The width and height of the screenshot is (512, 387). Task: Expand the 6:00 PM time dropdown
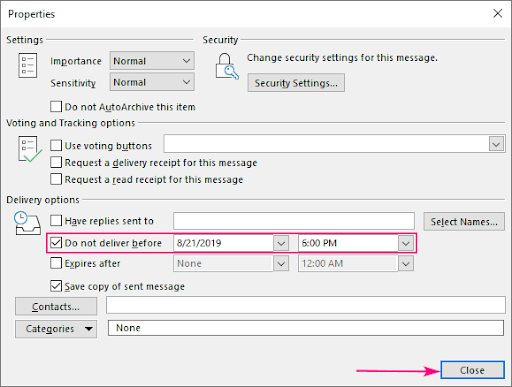point(406,243)
